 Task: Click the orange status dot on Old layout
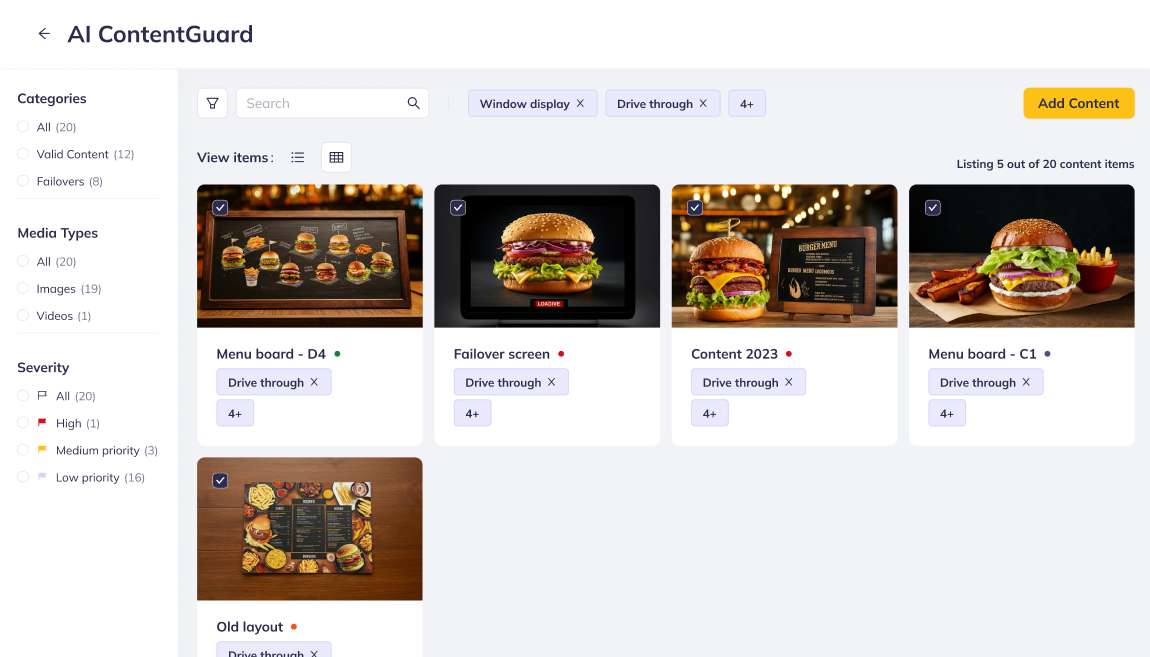tap(293, 626)
